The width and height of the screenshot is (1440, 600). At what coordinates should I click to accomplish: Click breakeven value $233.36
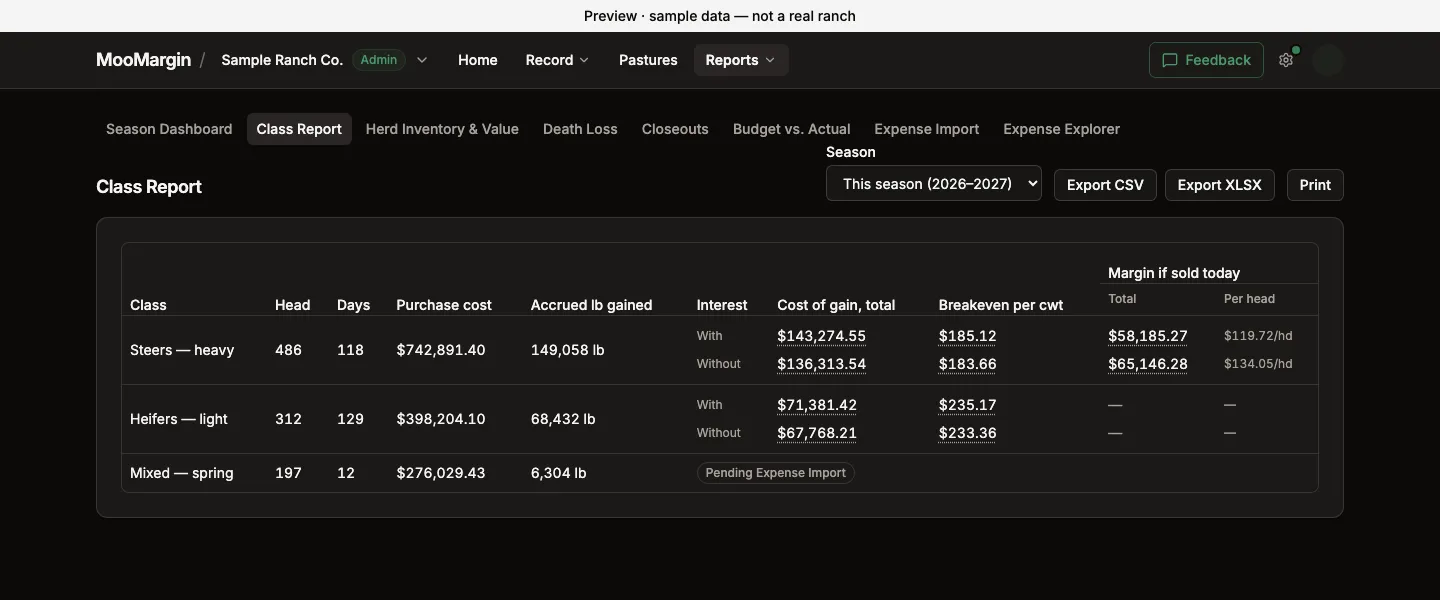tap(968, 433)
